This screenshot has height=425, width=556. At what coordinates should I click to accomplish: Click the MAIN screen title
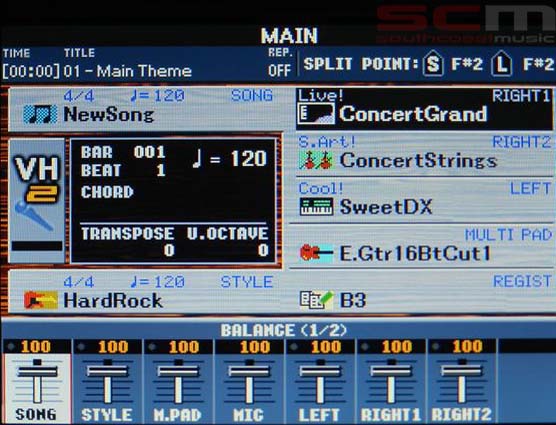289,36
